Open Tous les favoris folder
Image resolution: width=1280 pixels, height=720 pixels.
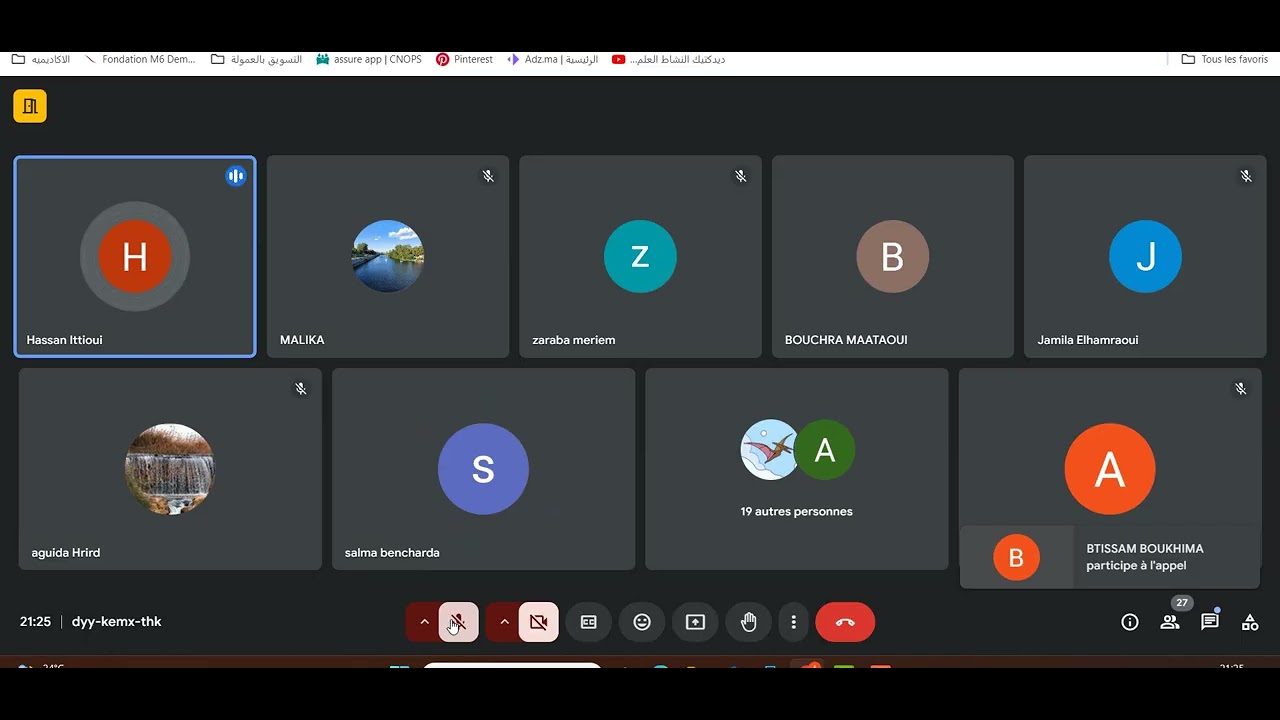[x=1225, y=60]
